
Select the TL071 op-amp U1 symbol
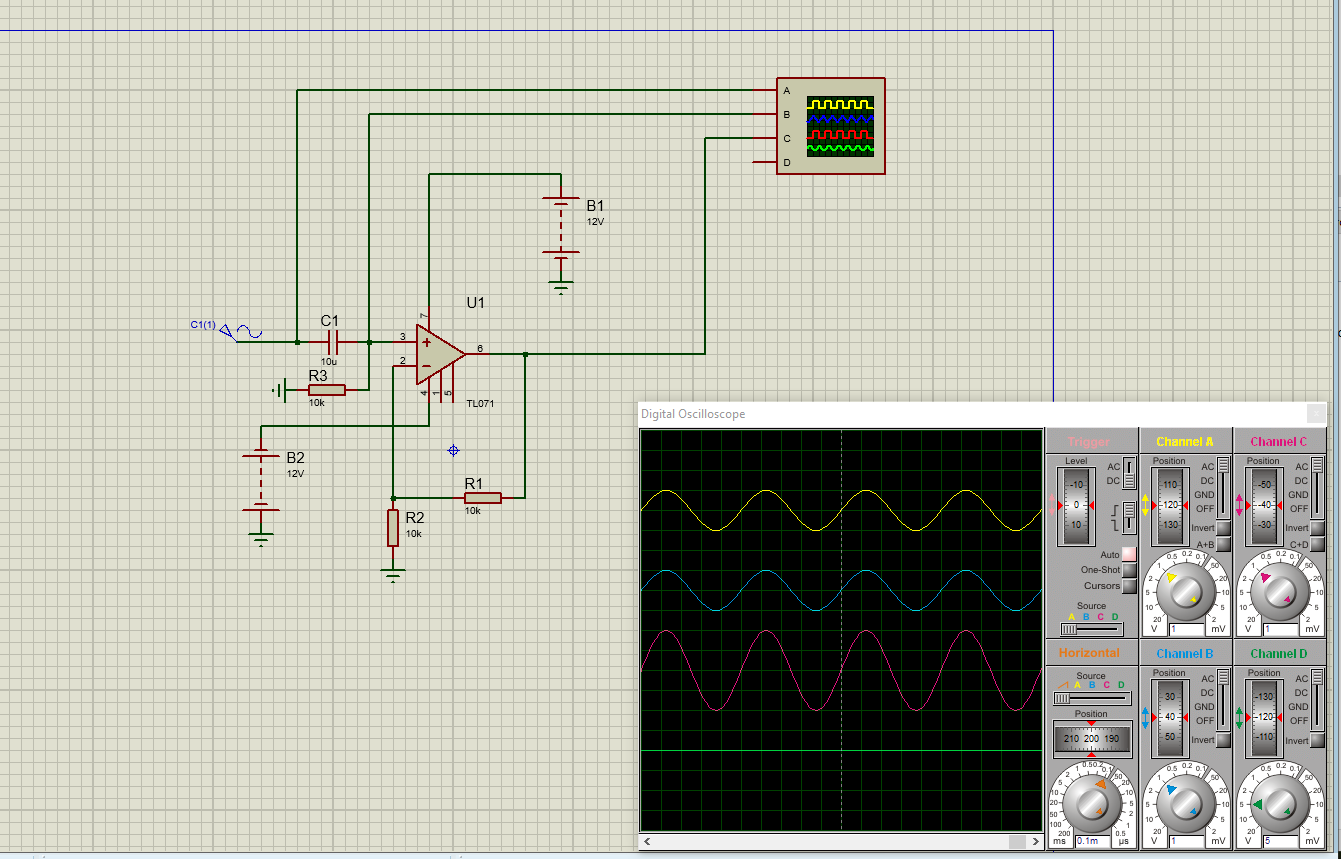(x=438, y=353)
